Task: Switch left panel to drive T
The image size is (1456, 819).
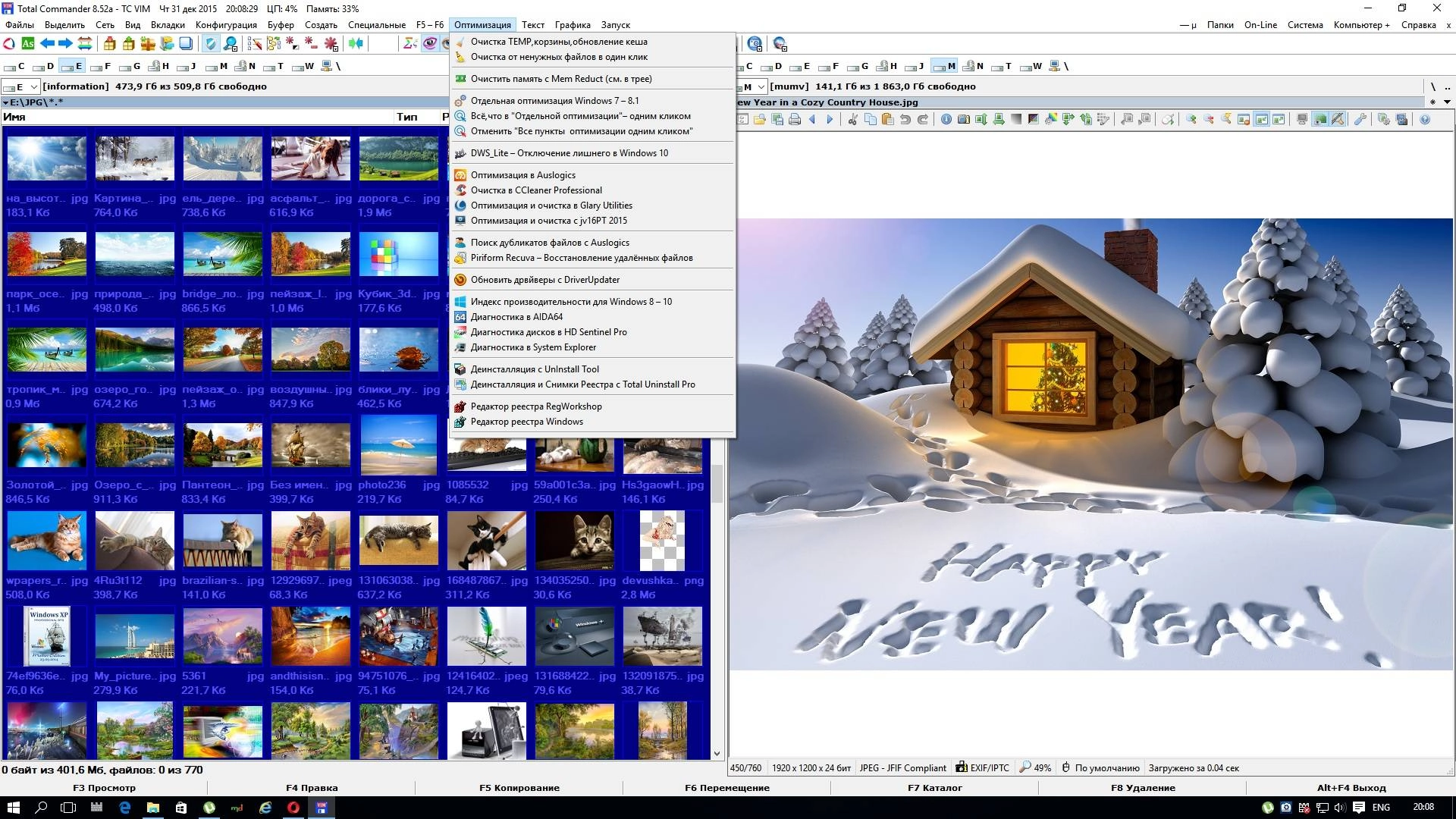Action: 274,66
